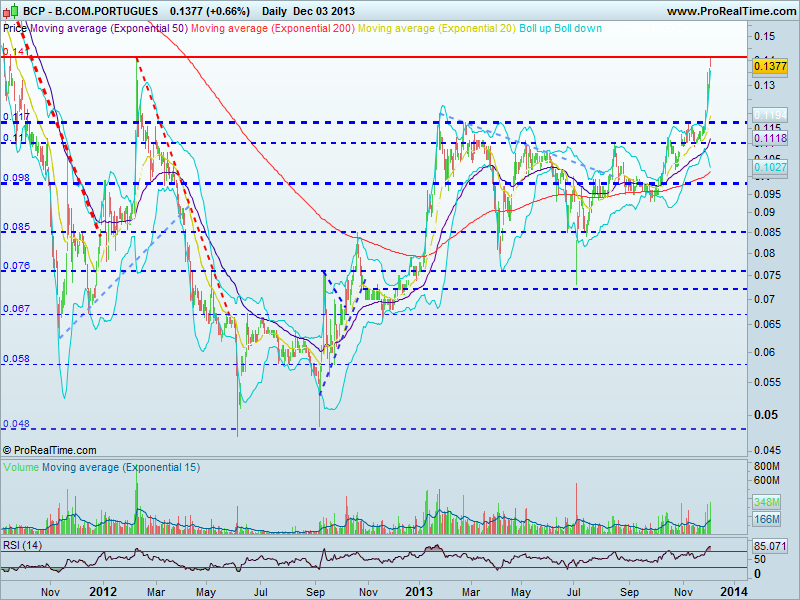The width and height of the screenshot is (800, 600).
Task: Select Moving average (Exponential 200) legend
Action: (272, 28)
